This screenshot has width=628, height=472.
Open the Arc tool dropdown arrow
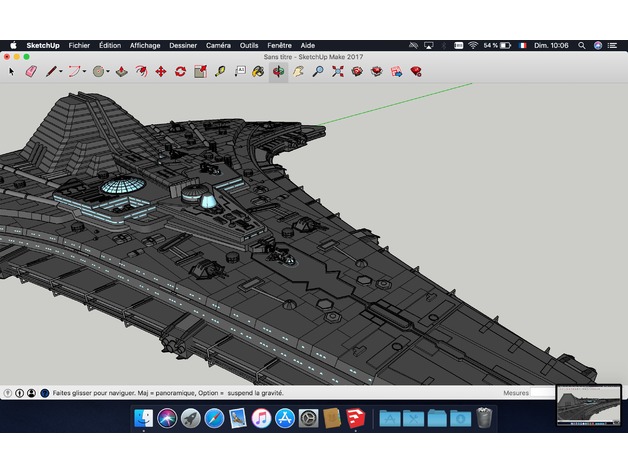tap(85, 72)
